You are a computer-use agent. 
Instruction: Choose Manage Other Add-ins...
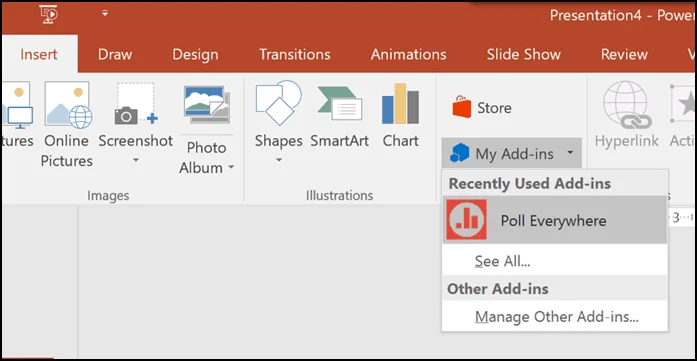[555, 317]
